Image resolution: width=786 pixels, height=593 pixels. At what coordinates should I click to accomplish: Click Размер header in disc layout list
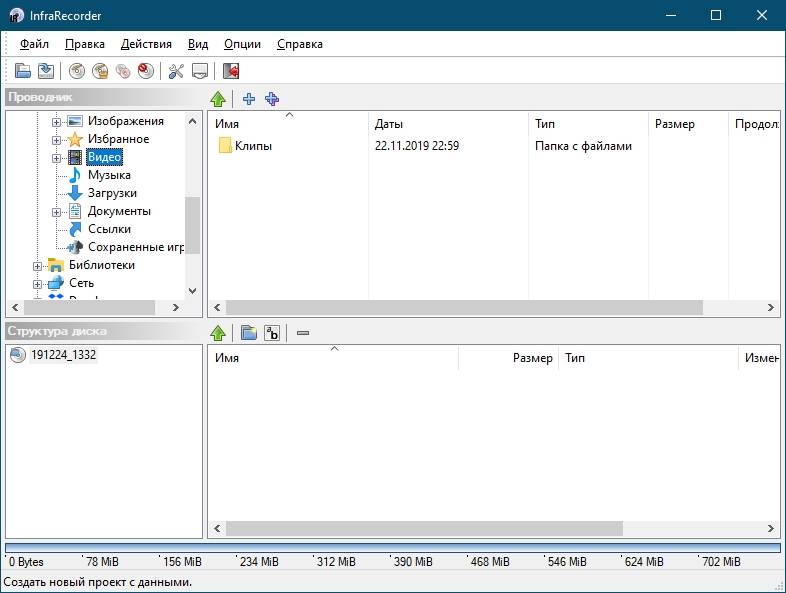(x=508, y=358)
